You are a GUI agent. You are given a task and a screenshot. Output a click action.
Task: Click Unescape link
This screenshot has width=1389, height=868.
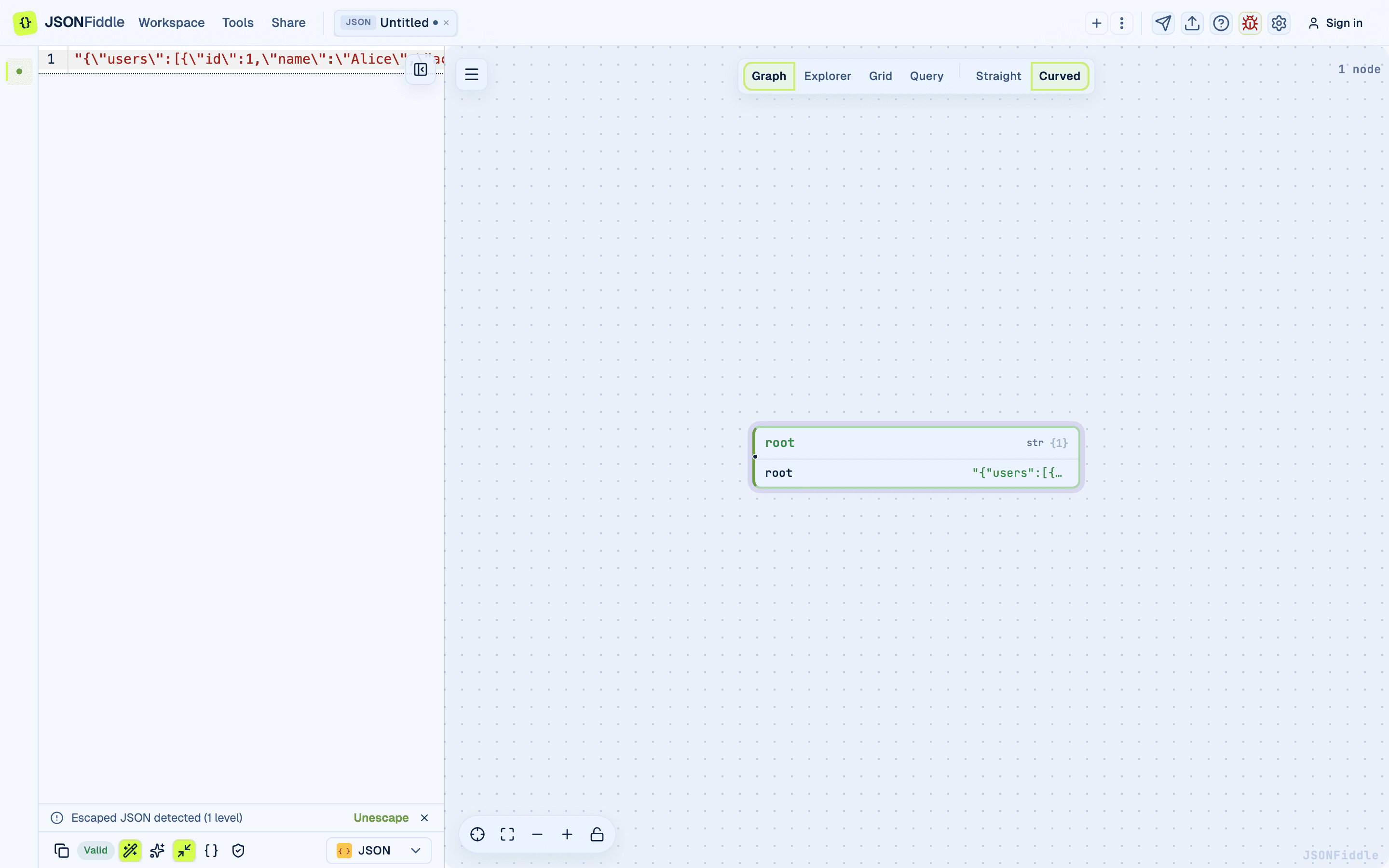pyautogui.click(x=381, y=817)
